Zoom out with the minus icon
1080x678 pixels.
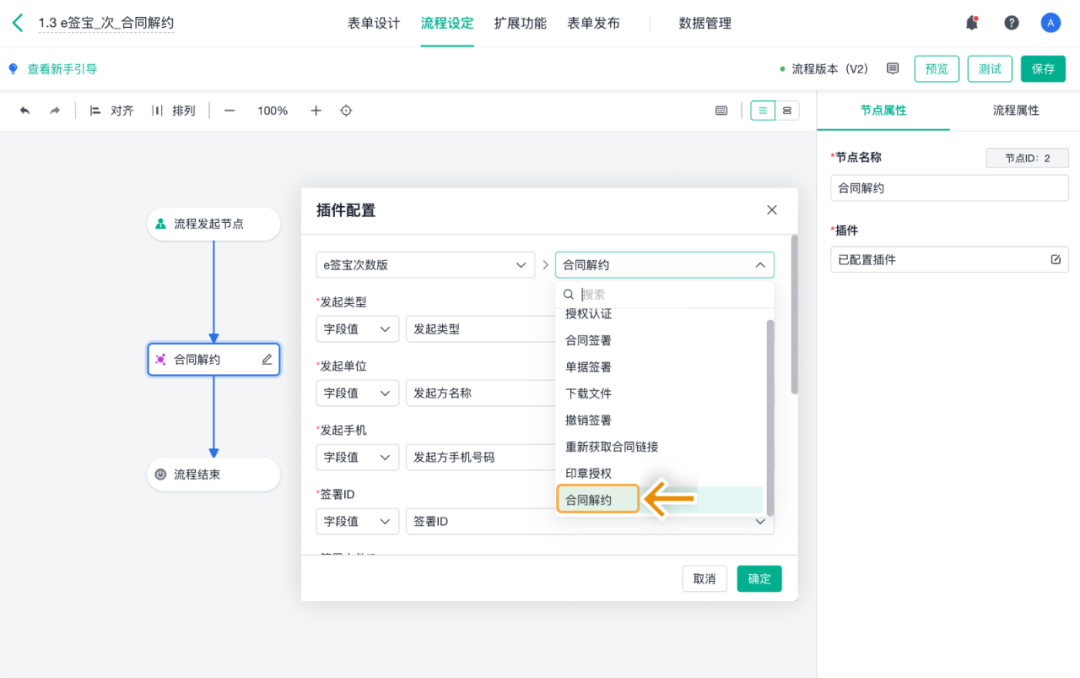(x=229, y=110)
